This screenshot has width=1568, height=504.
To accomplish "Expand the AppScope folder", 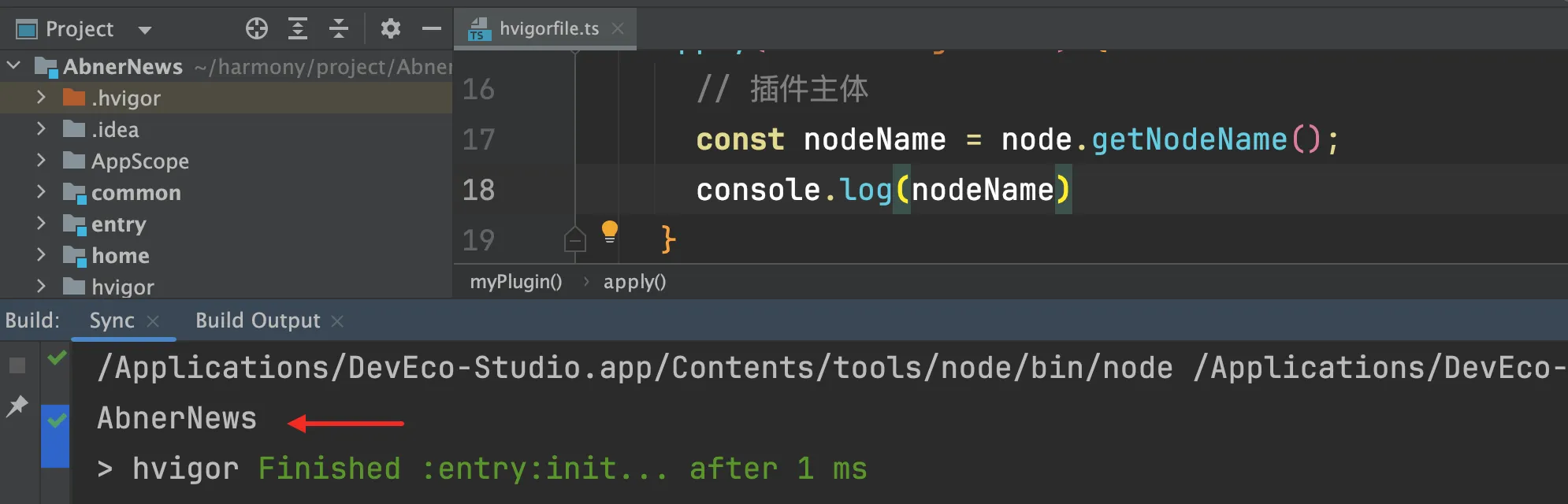I will click(x=41, y=160).
